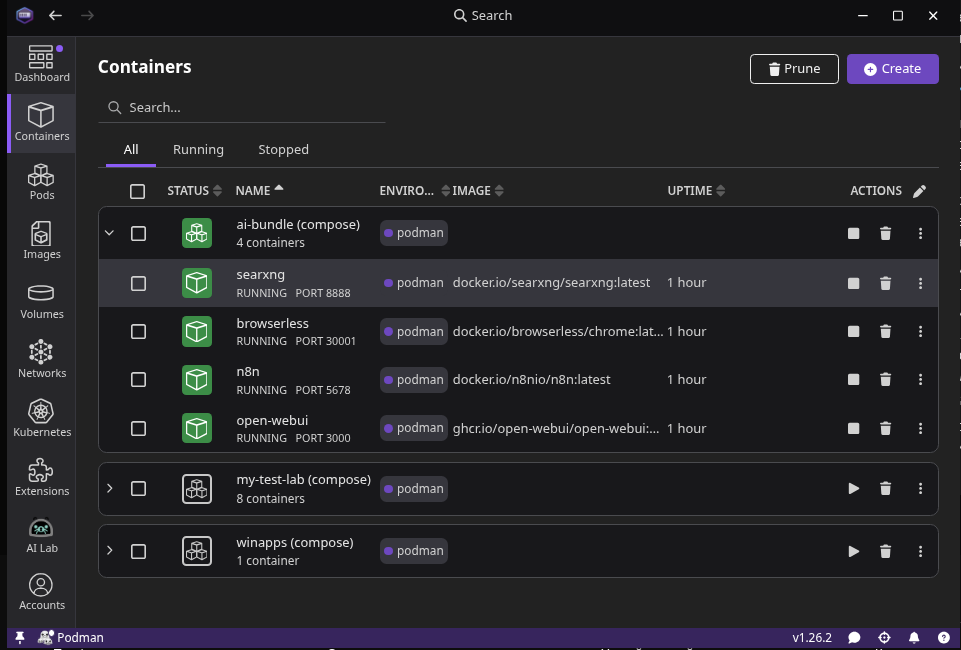Open help question mark in status bar
Viewport: 961px width, 650px height.
click(x=944, y=638)
